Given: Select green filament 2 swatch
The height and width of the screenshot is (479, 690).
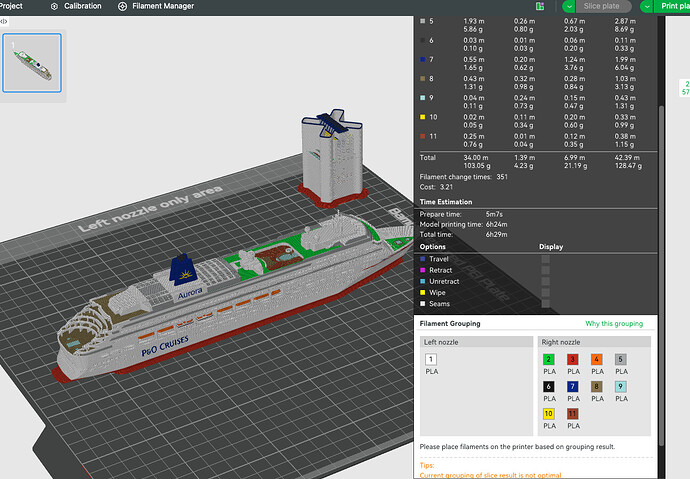Looking at the screenshot, I should click(548, 359).
